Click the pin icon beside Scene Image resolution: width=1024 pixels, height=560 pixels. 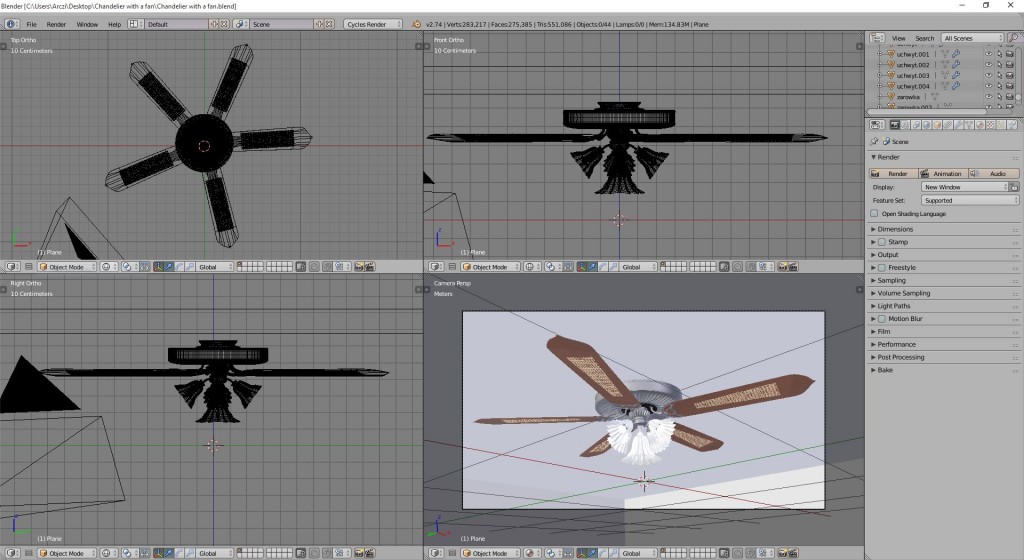coord(875,142)
